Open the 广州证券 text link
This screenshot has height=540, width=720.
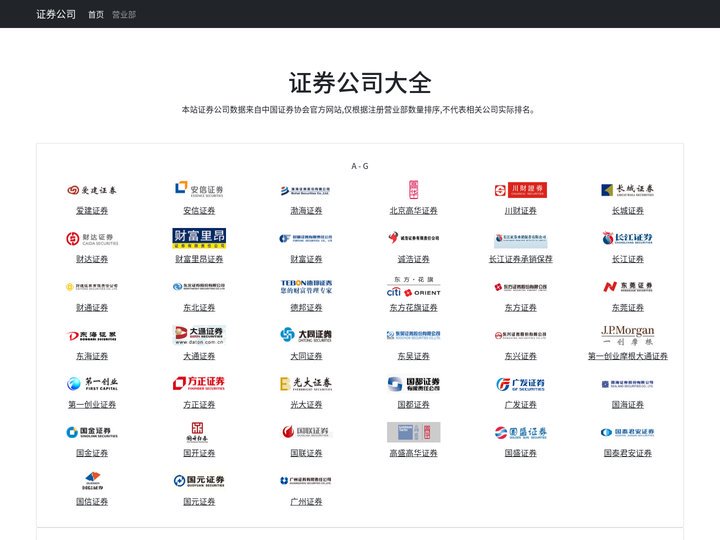click(x=306, y=501)
